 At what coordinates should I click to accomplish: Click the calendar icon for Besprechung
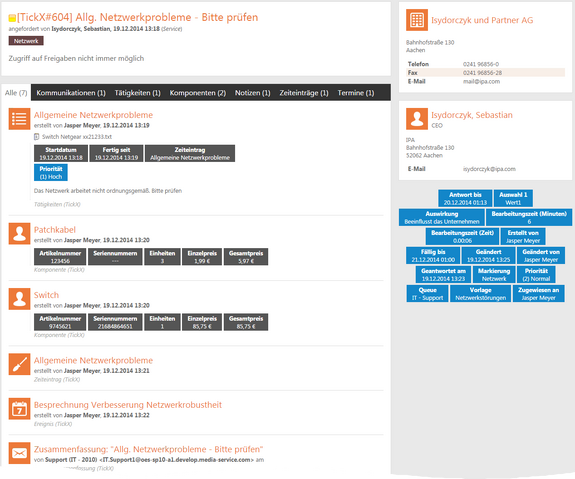(19, 409)
